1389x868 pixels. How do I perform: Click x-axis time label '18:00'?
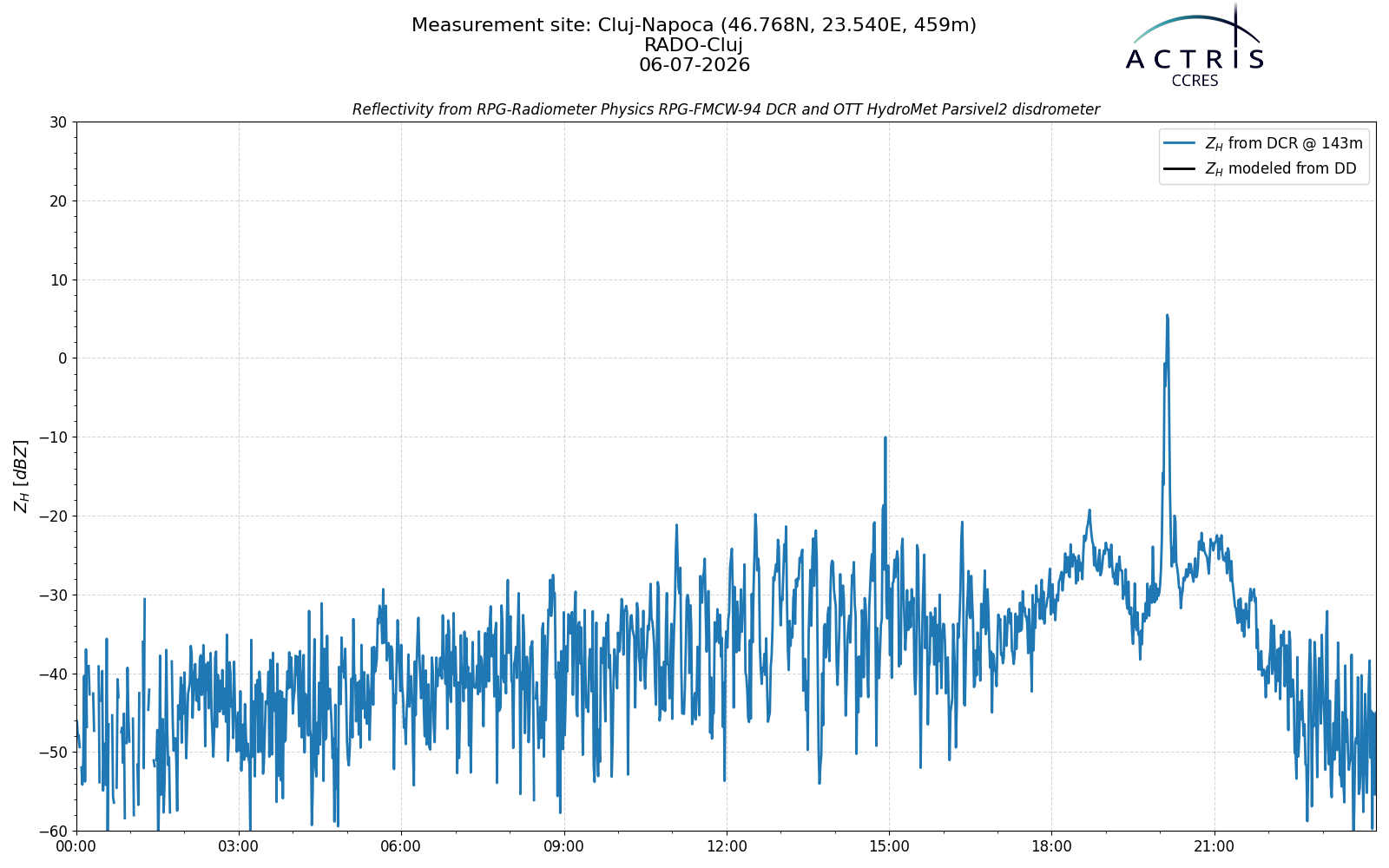(1051, 847)
